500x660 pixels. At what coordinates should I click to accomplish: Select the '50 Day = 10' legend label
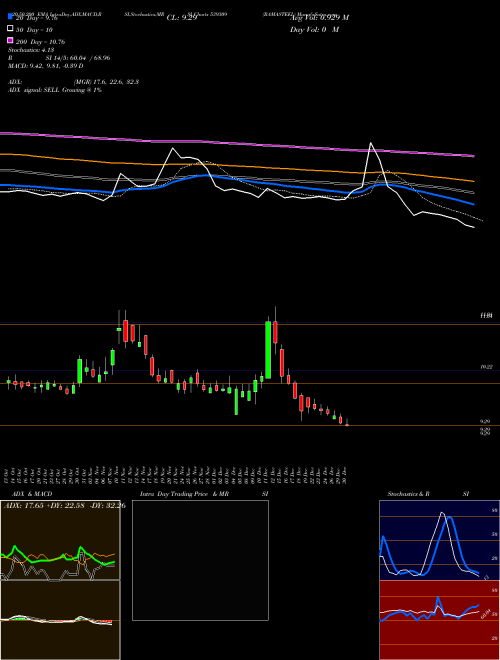(x=35, y=30)
